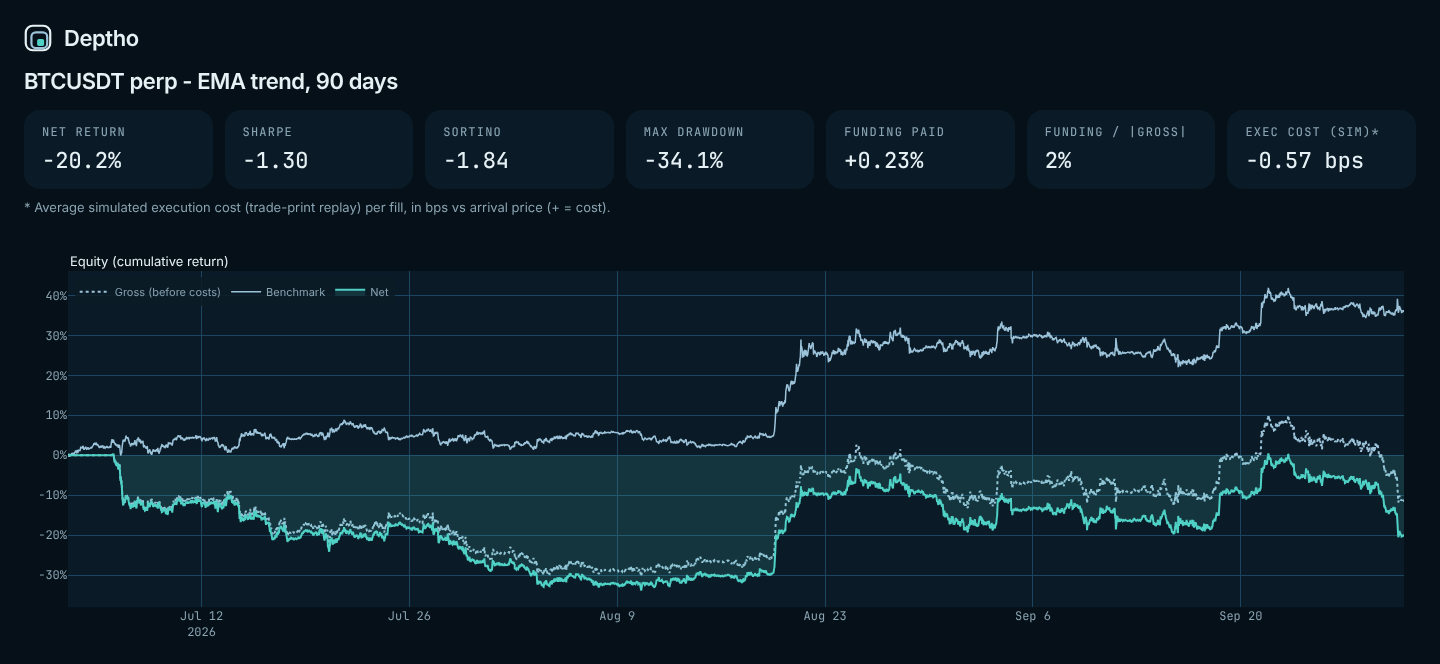1440x664 pixels.
Task: Click the Jul 26 x-axis date label
Action: tap(409, 616)
